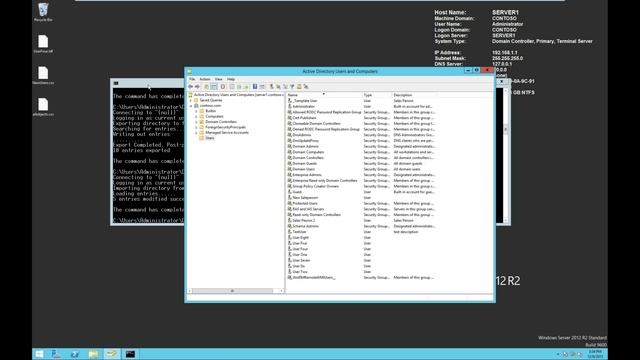Click the Add to group toolbar icon
This screenshot has height=360, width=640.
click(306, 87)
